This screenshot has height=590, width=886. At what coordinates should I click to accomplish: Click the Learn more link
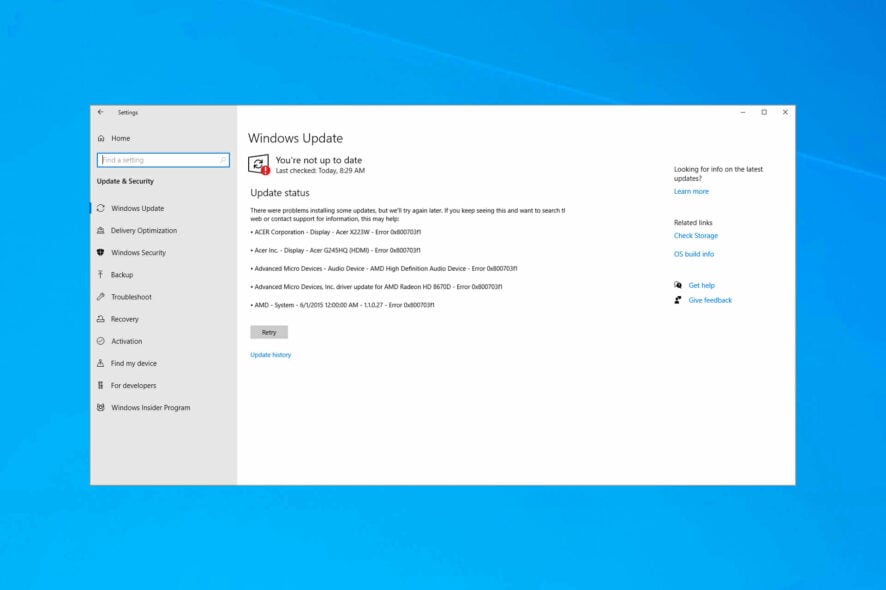point(691,191)
